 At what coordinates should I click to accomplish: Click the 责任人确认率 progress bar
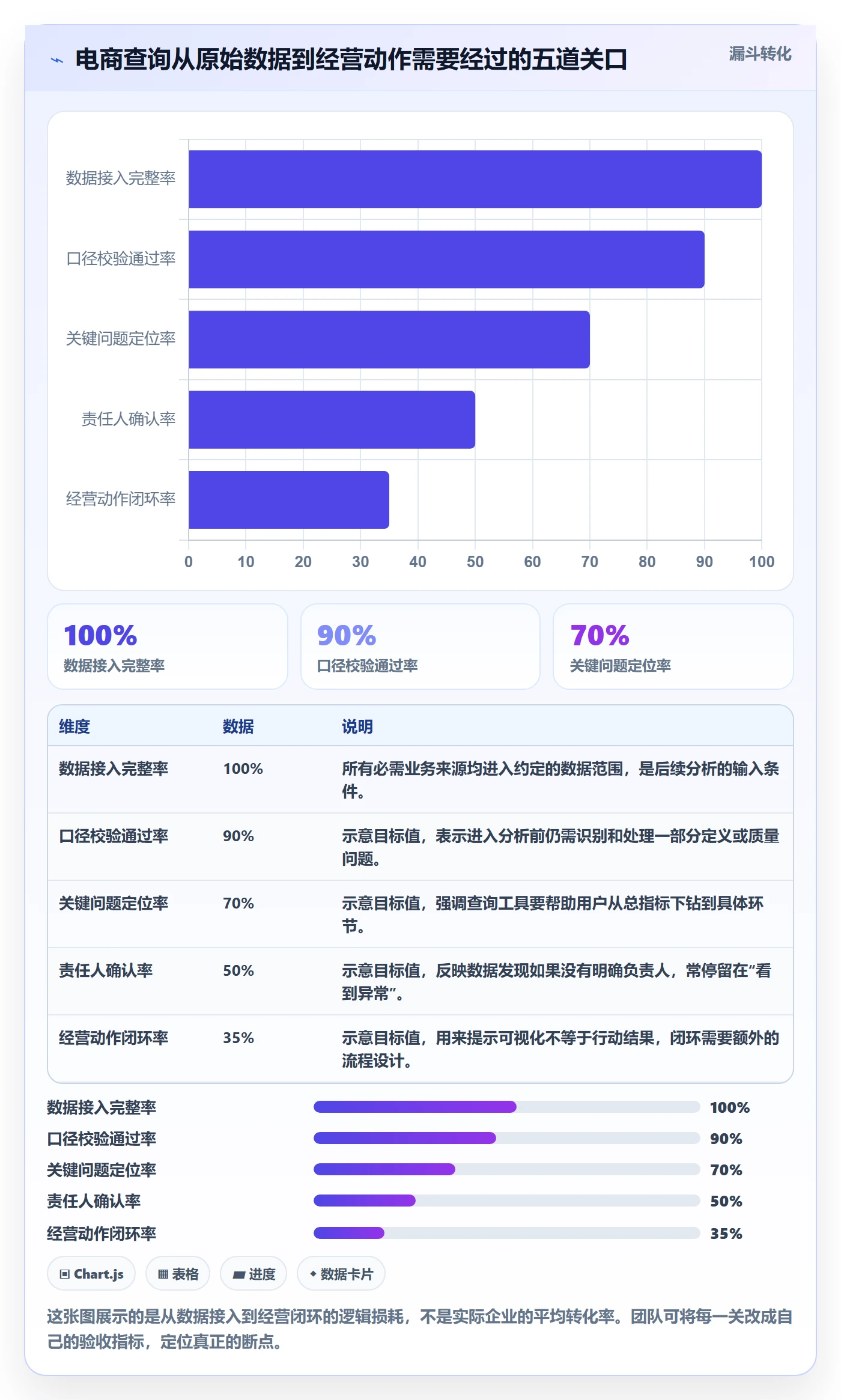pos(507,1201)
